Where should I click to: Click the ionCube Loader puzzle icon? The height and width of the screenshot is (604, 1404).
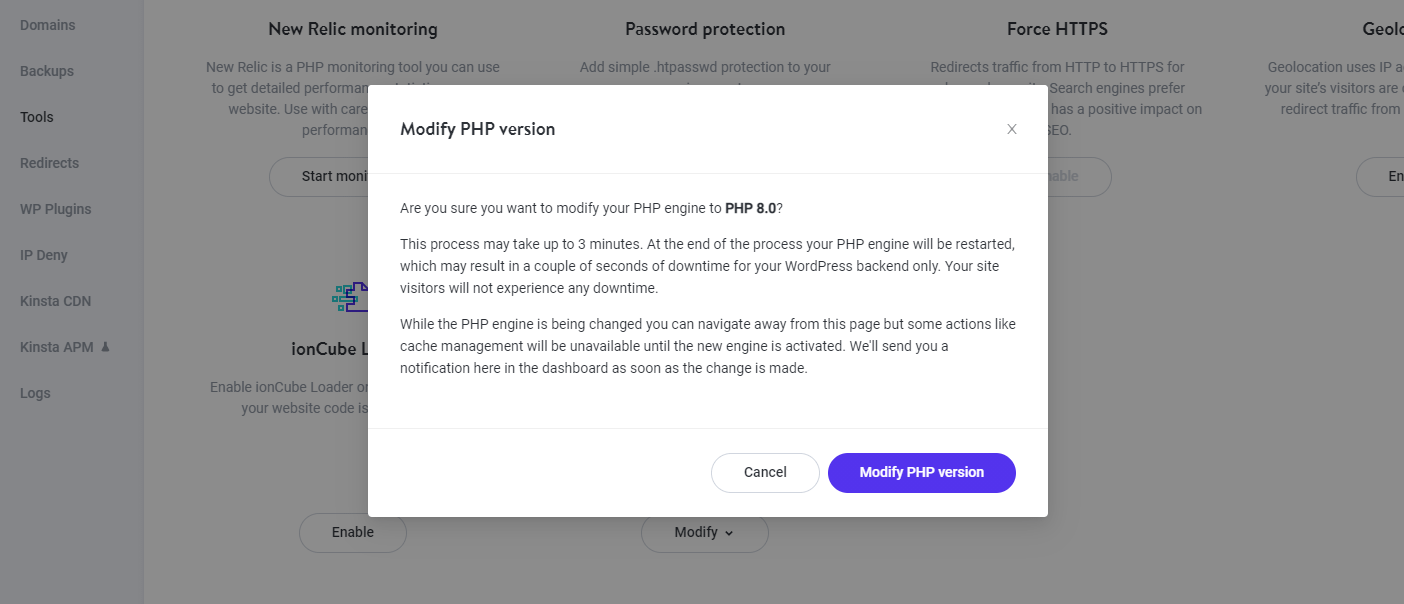tap(349, 296)
